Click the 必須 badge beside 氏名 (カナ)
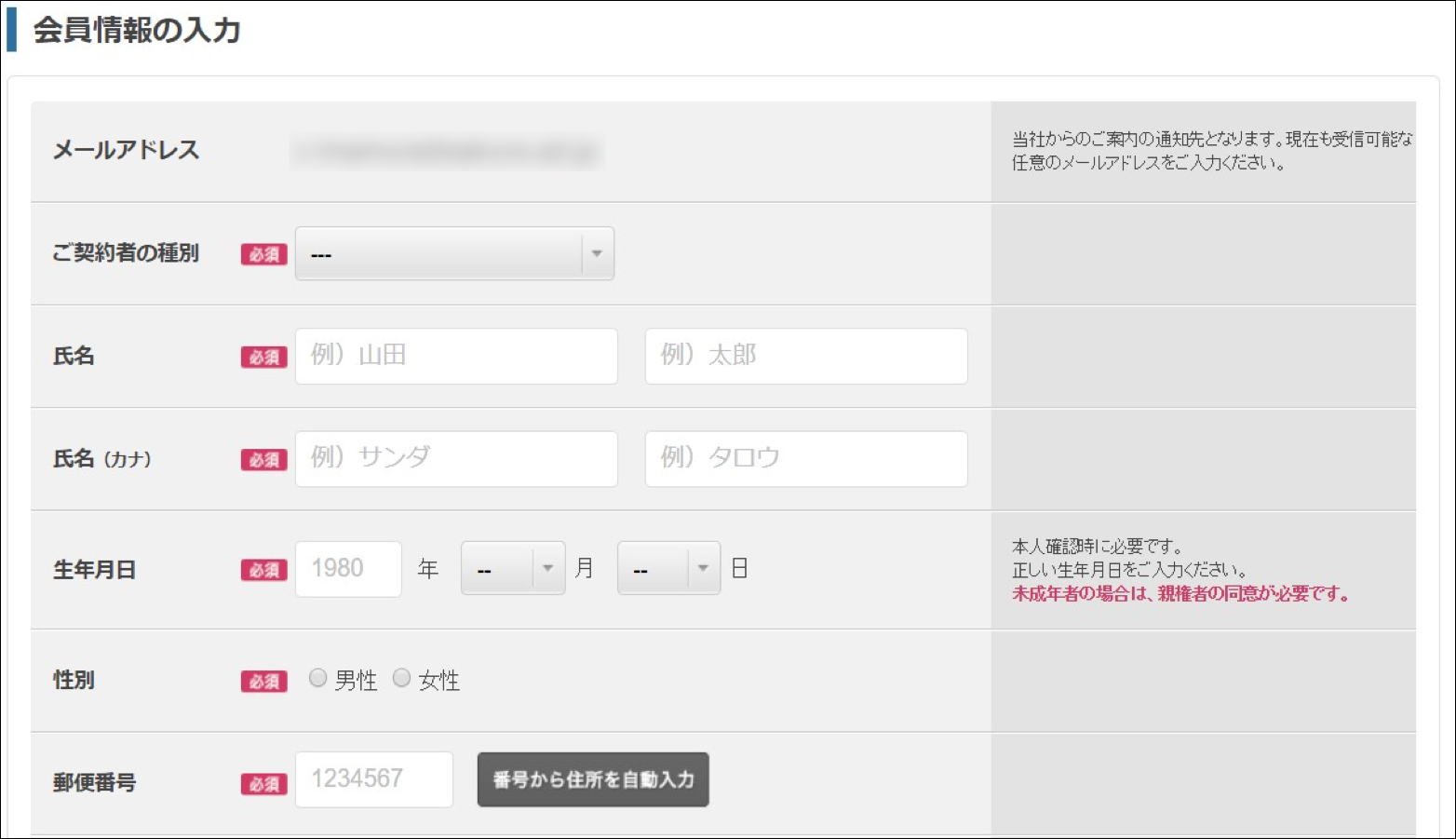Viewport: 1456px width, 839px height. pos(264,459)
